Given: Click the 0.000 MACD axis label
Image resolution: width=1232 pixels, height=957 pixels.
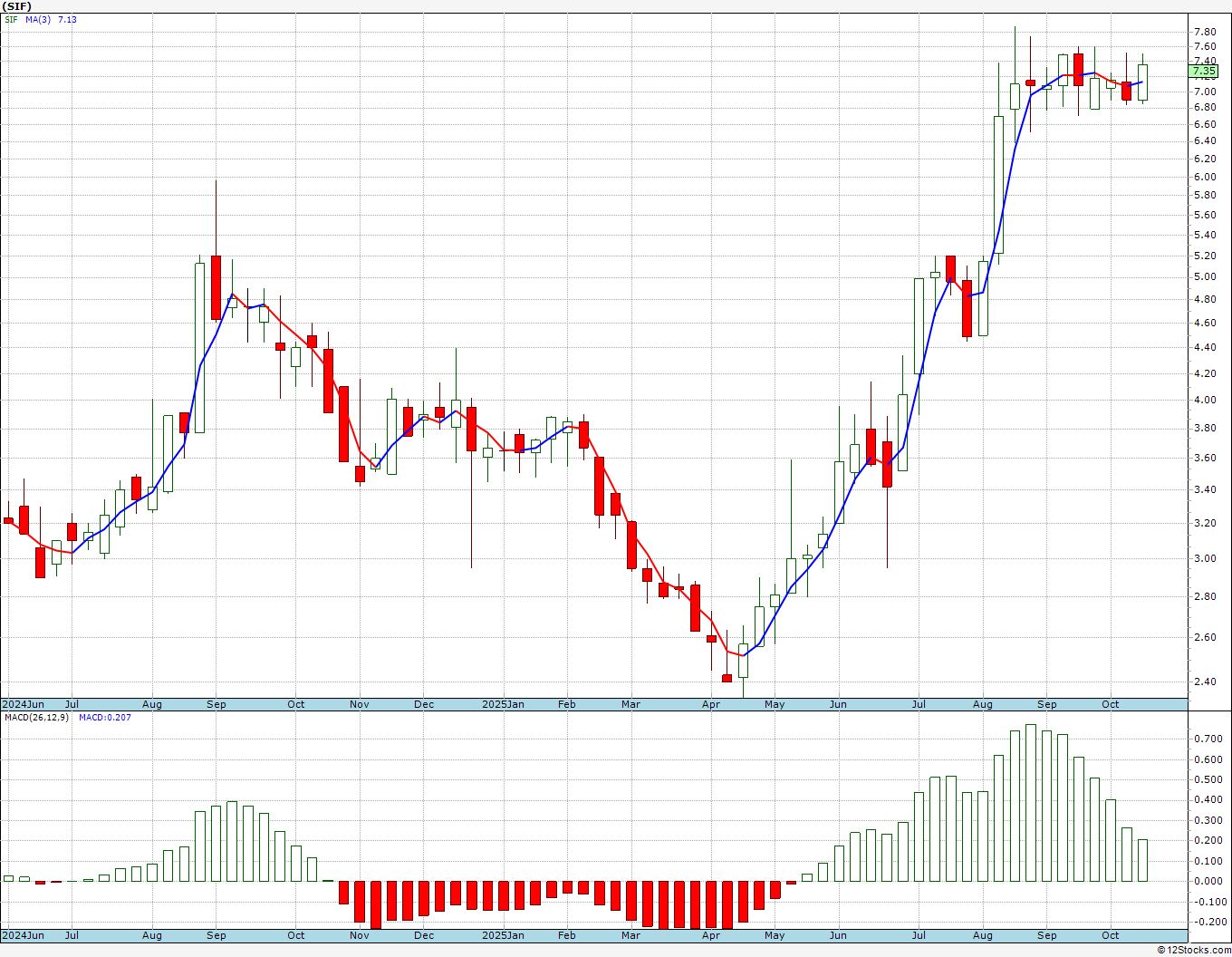Looking at the screenshot, I should click(x=1207, y=881).
